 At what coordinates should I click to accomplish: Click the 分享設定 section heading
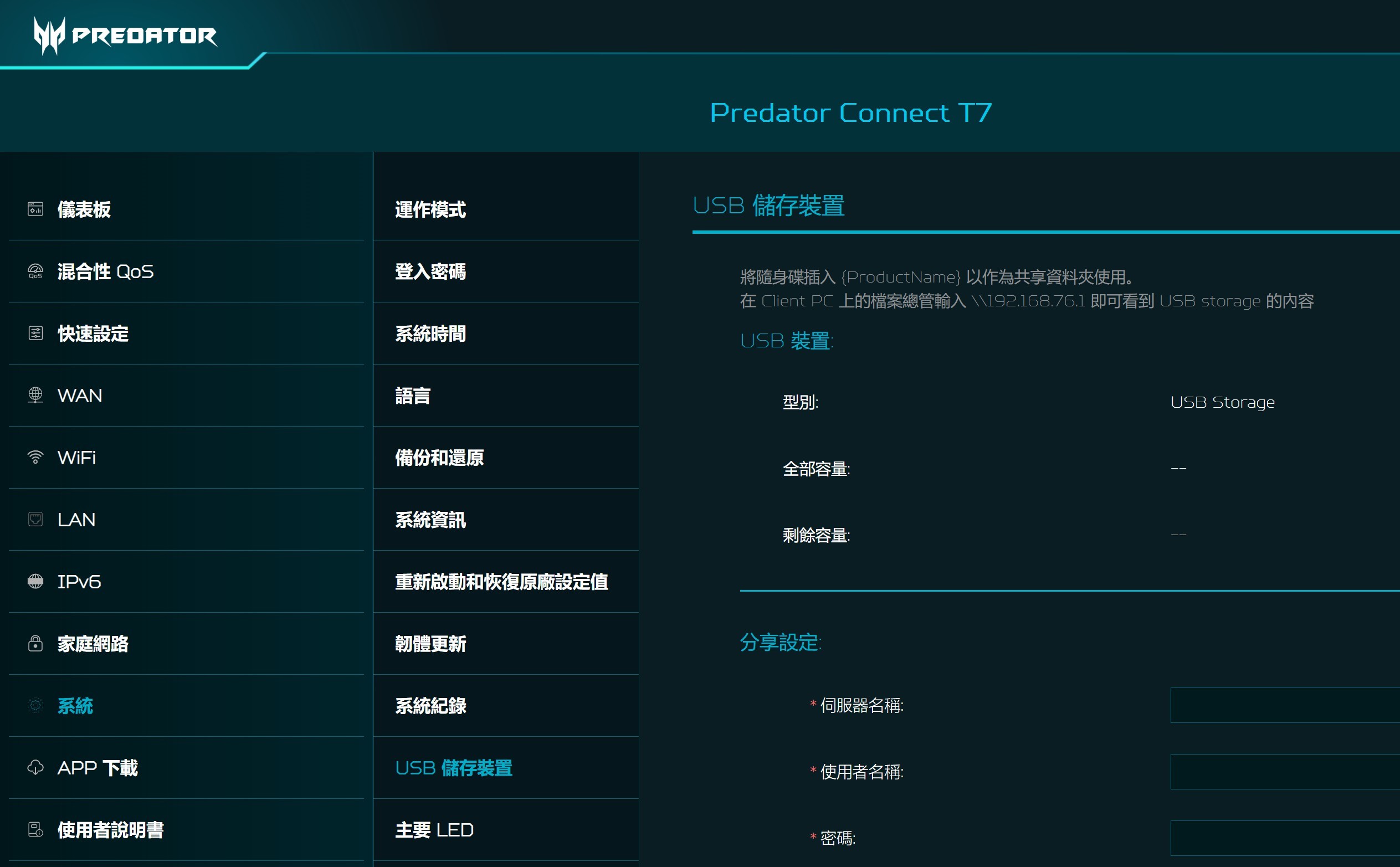pyautogui.click(x=780, y=642)
